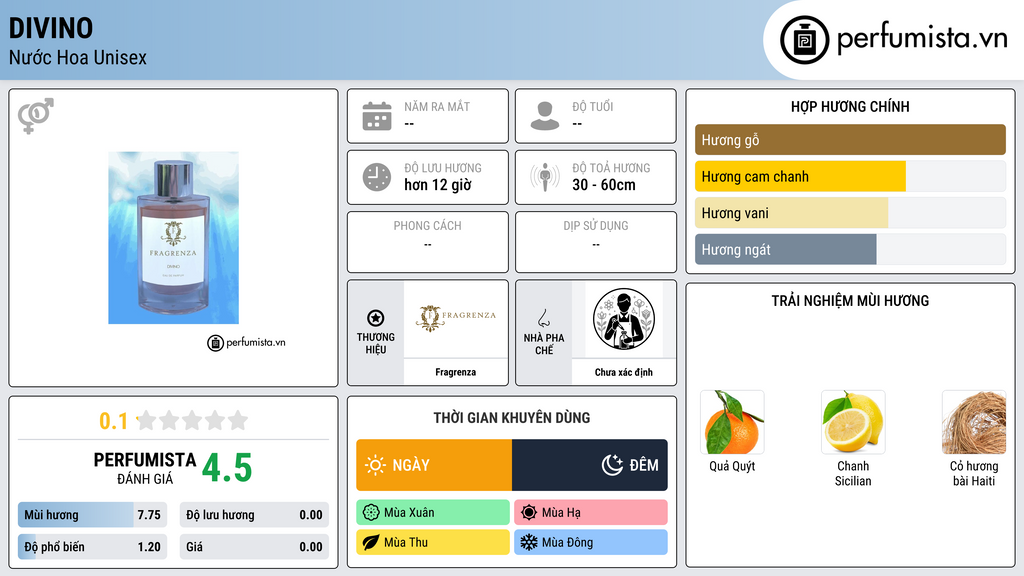The width and height of the screenshot is (1024, 576).
Task: Click the flower icon in Mùa Xuân
Action: coord(371,513)
